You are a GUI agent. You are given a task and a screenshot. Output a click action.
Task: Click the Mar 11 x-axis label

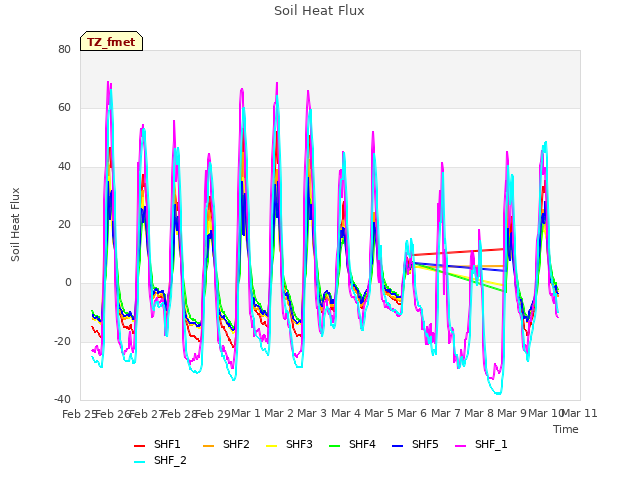click(580, 413)
